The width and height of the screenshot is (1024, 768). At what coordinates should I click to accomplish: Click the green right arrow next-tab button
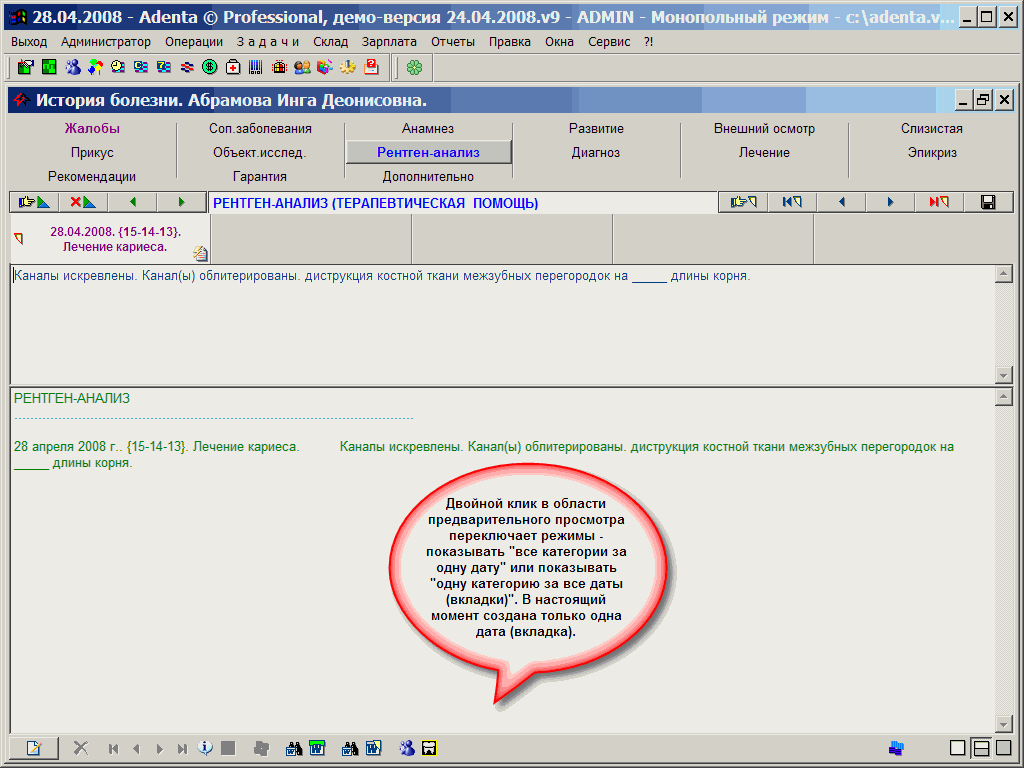tap(181, 202)
